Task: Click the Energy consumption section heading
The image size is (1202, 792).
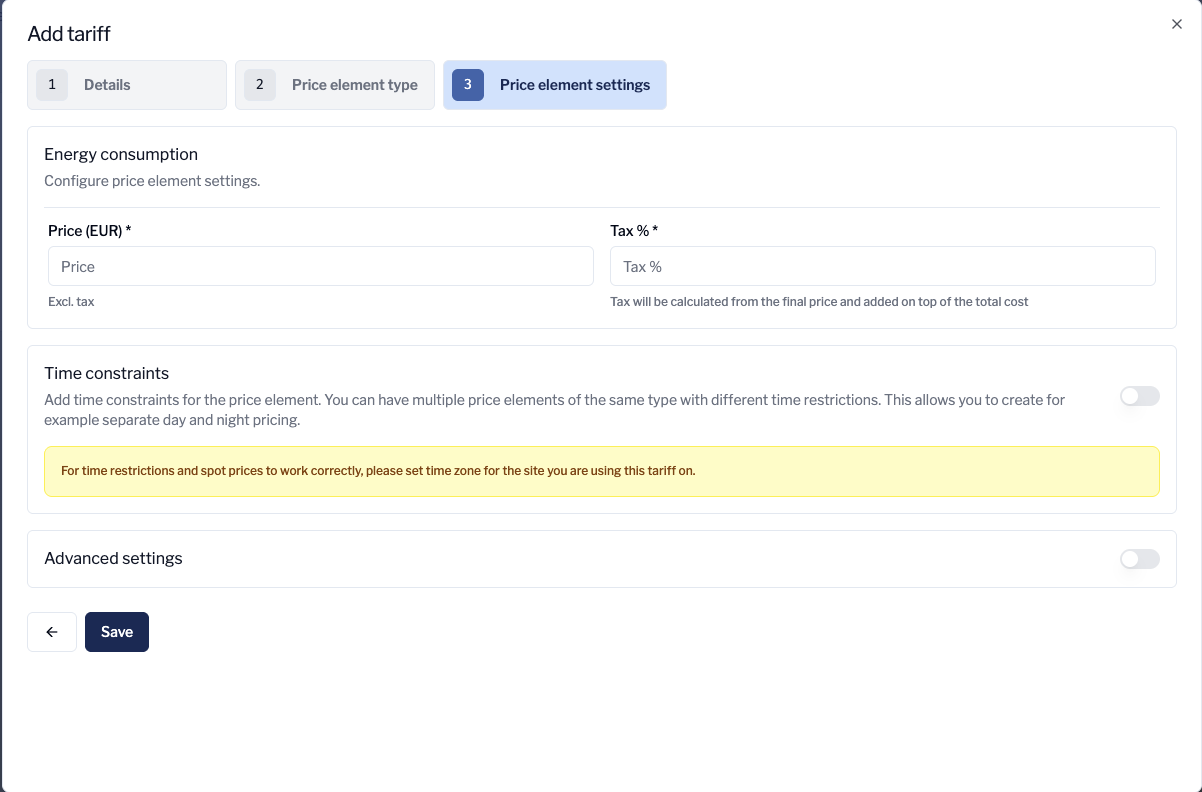Action: tap(121, 154)
